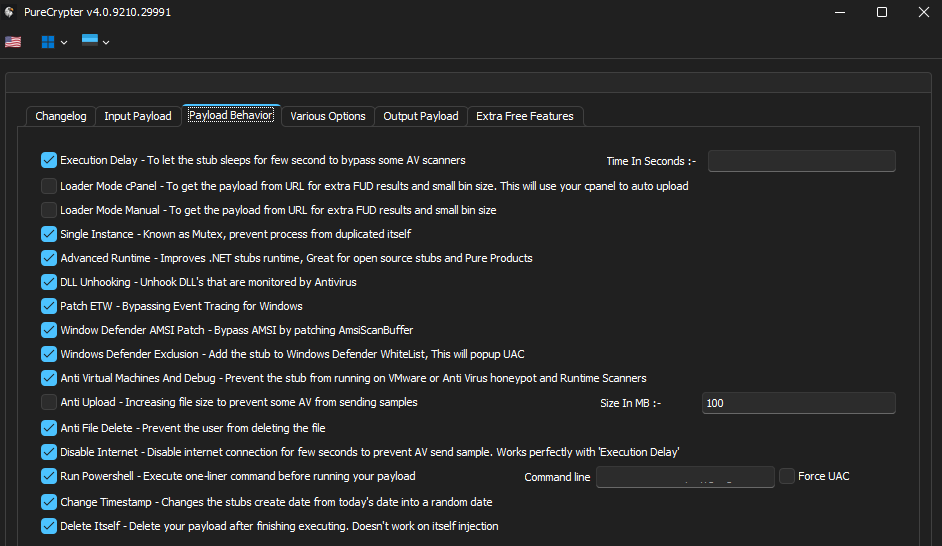Uncheck the Windows Defender Exclusion checkbox
This screenshot has height=546, width=942.
[x=49, y=354]
